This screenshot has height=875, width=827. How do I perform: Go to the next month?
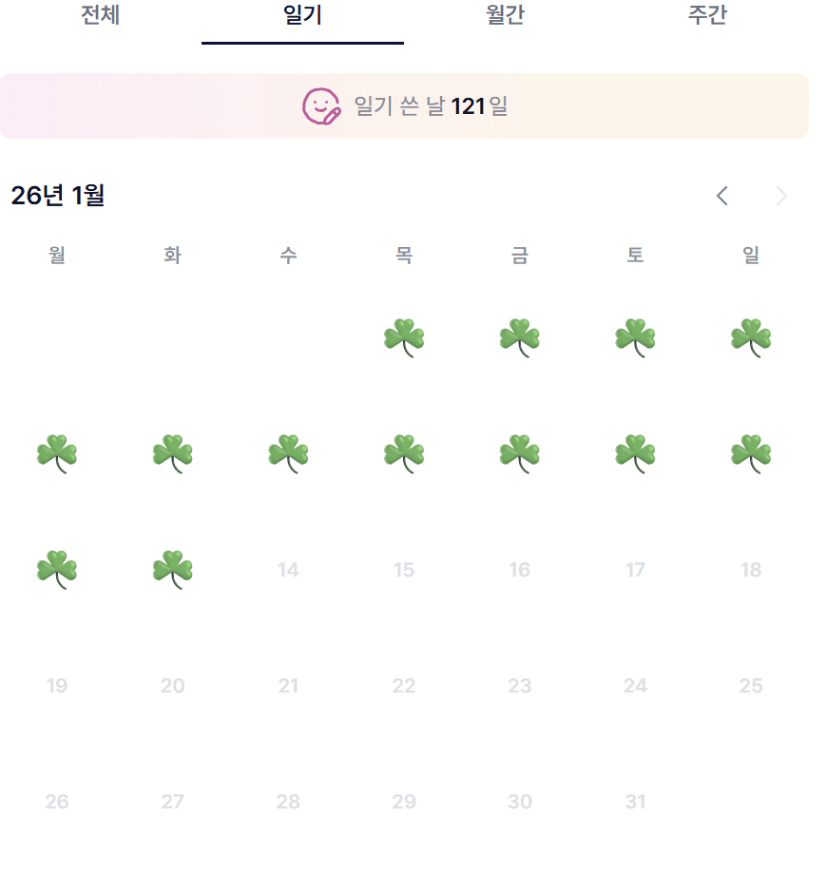pos(782,196)
